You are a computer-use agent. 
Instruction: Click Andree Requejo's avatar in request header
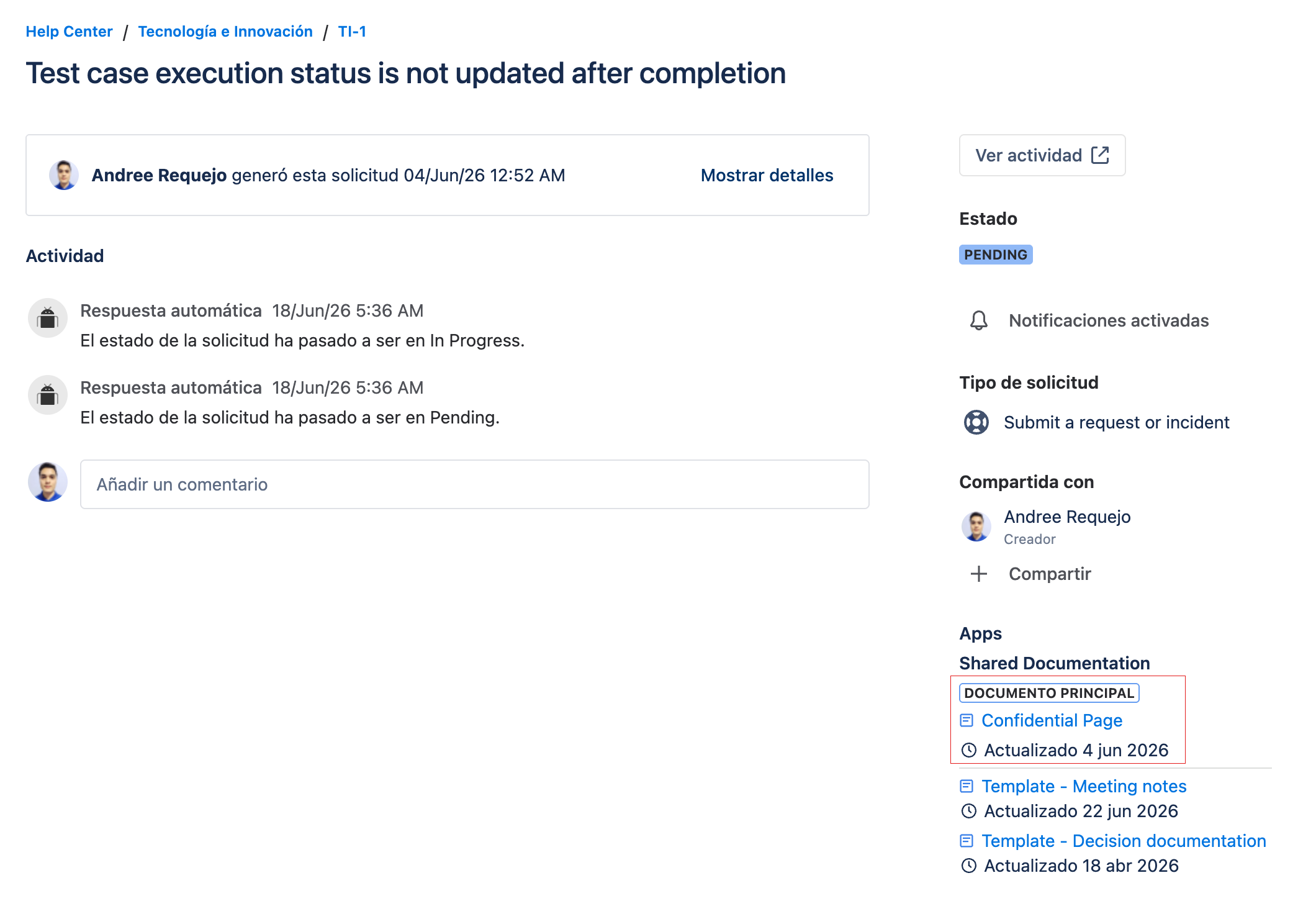click(64, 175)
